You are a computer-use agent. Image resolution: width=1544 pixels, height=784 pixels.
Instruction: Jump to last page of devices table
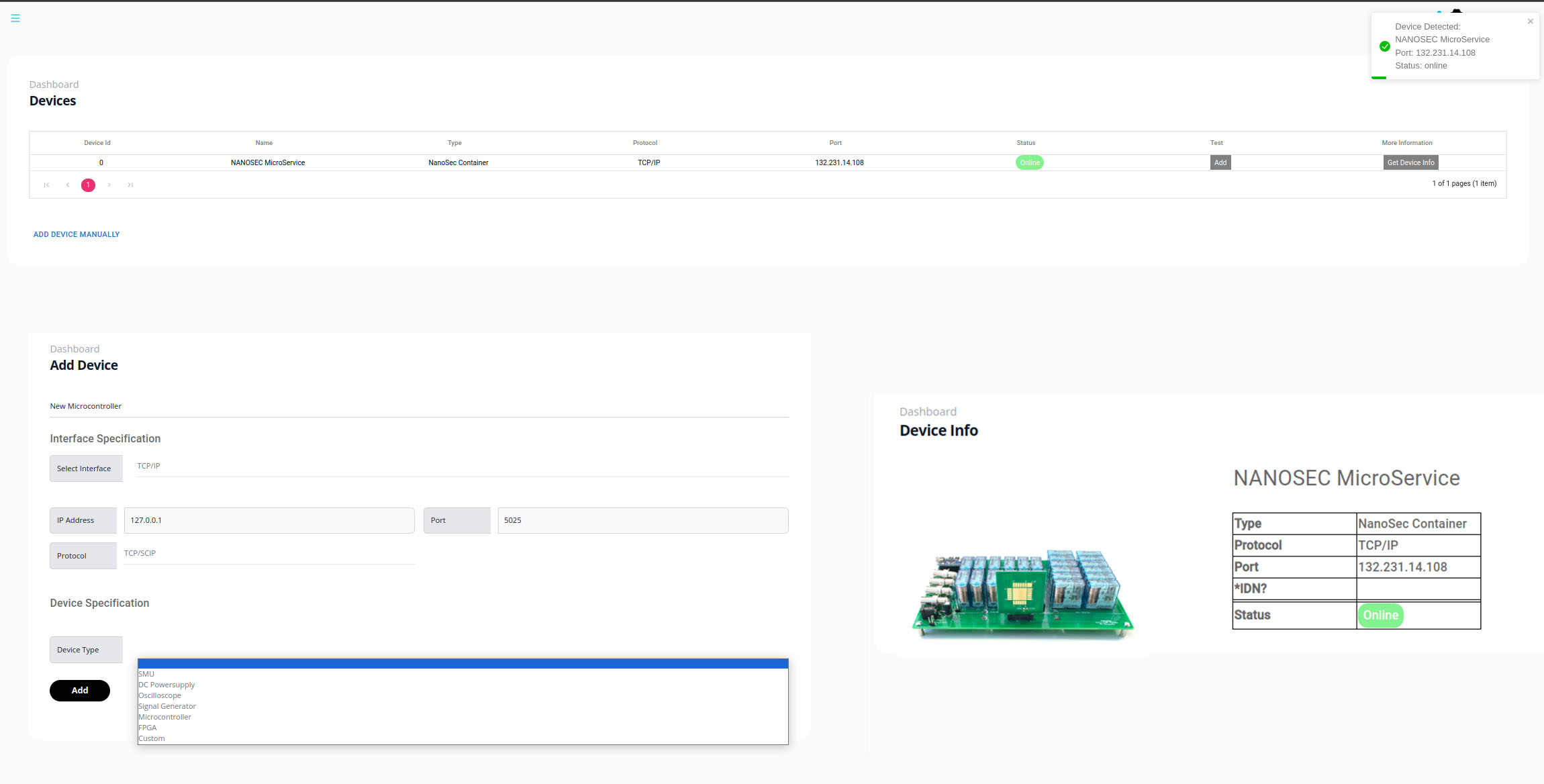(x=130, y=185)
